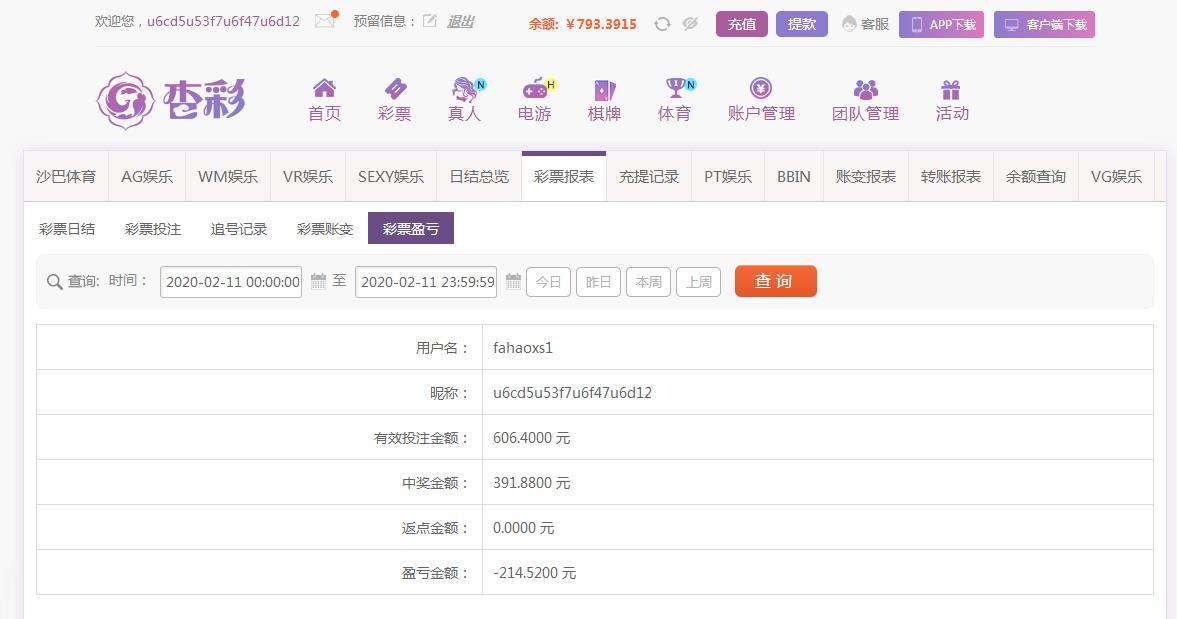1177x619 pixels.
Task: Click username u6cd5u53f7u6f47u6d12 in header
Action: [223, 21]
